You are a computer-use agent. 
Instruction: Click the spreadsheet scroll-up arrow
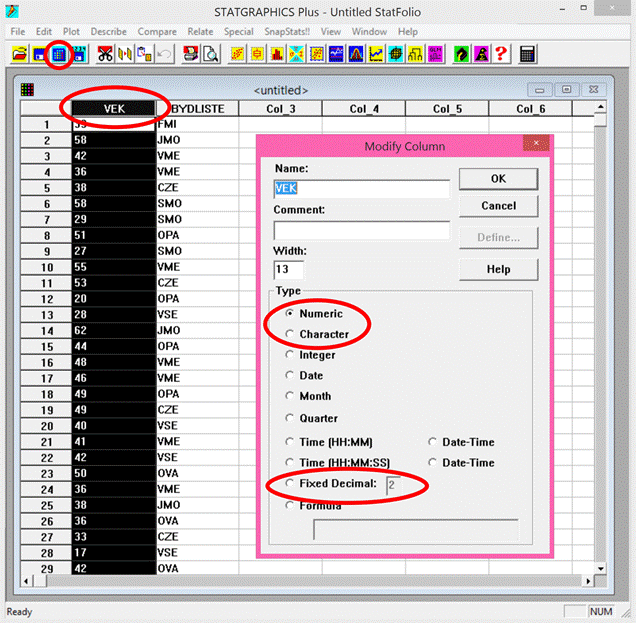click(600, 107)
